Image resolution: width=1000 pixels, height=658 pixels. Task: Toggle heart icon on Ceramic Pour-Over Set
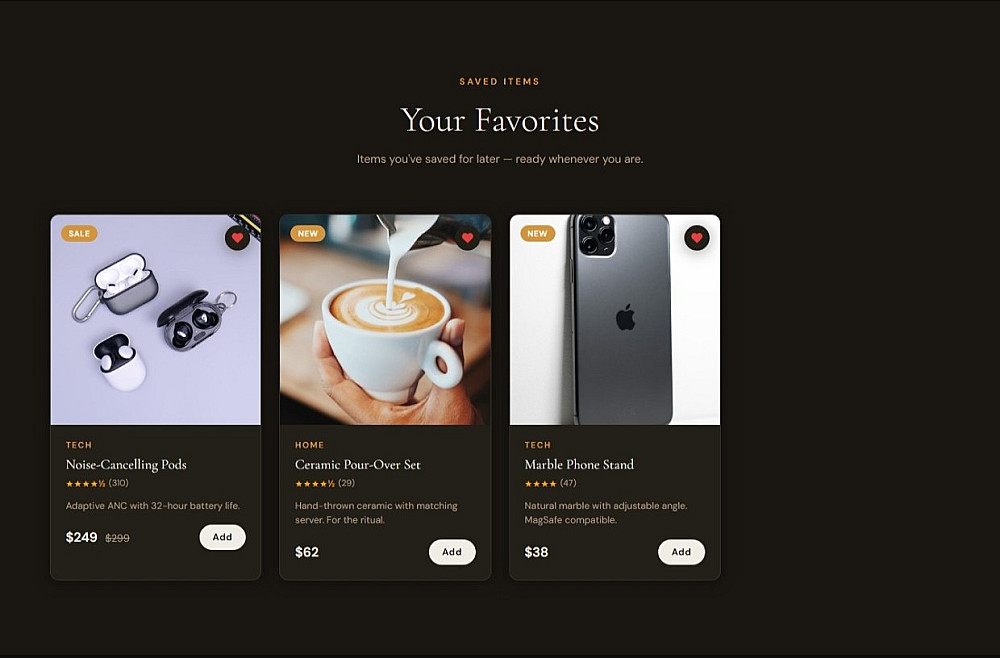coord(467,238)
